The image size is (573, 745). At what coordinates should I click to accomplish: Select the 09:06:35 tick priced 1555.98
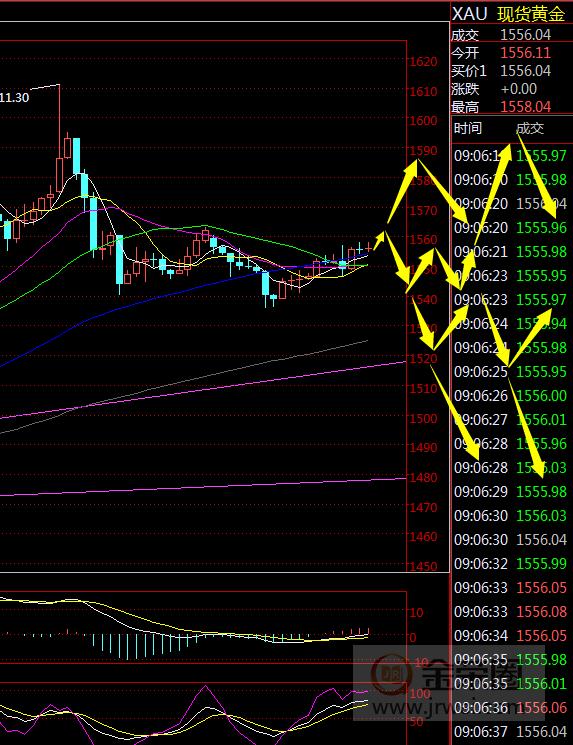tap(512, 659)
